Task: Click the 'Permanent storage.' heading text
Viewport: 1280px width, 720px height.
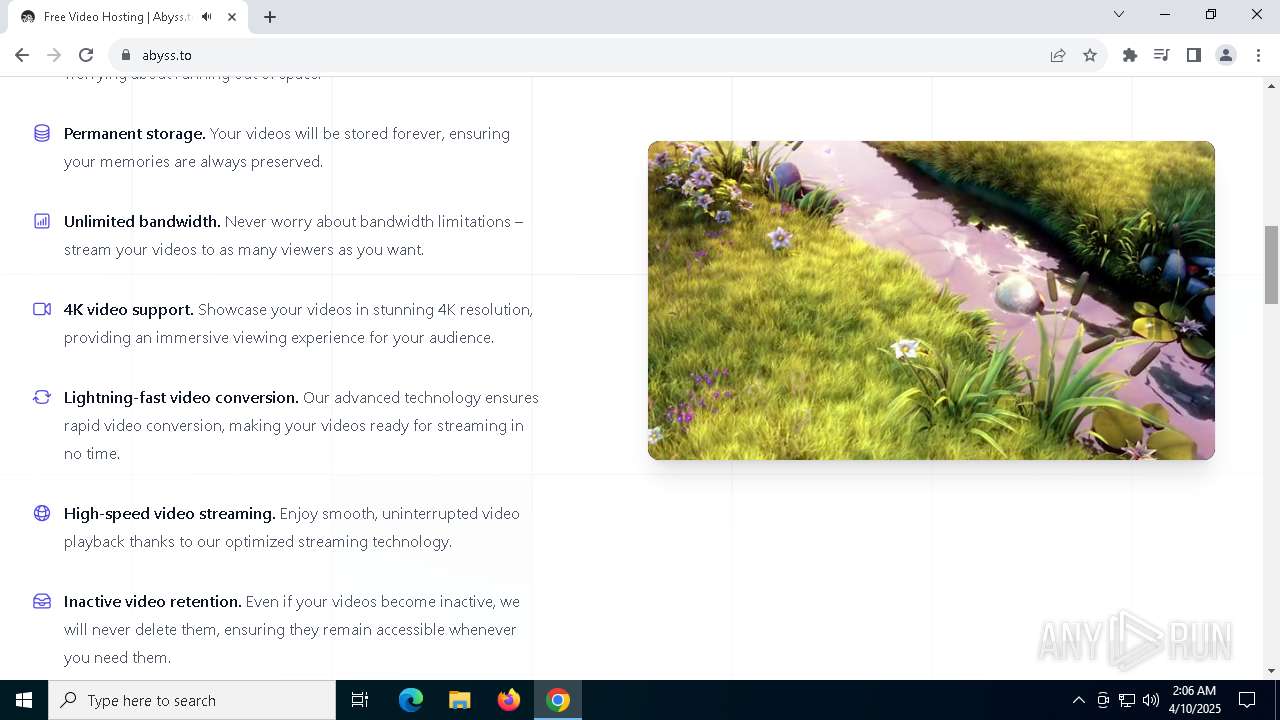Action: coord(135,133)
